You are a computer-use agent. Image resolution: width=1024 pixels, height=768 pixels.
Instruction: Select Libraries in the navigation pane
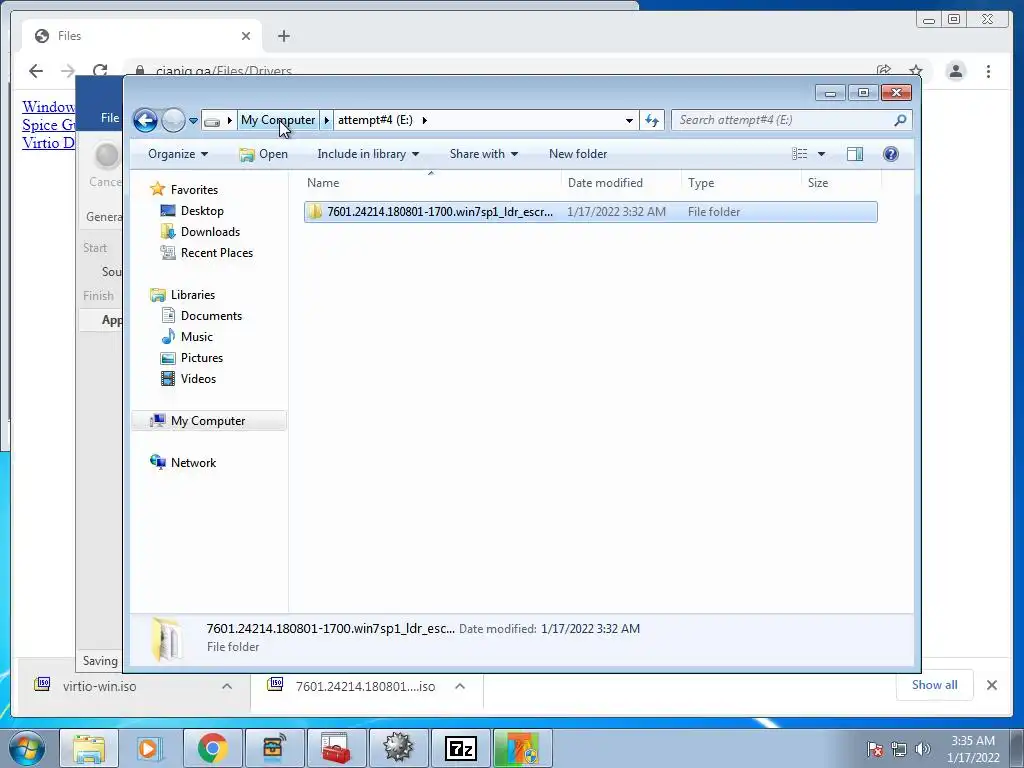pyautogui.click(x=182, y=295)
